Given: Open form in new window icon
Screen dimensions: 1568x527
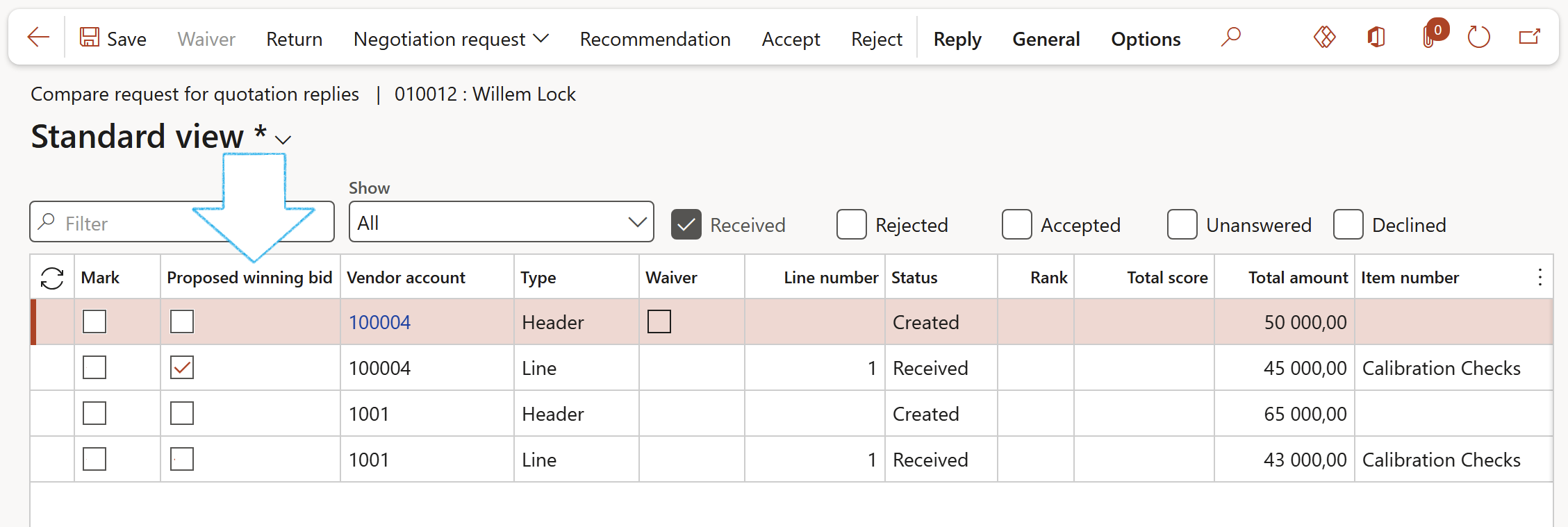Looking at the screenshot, I should pos(1529,37).
